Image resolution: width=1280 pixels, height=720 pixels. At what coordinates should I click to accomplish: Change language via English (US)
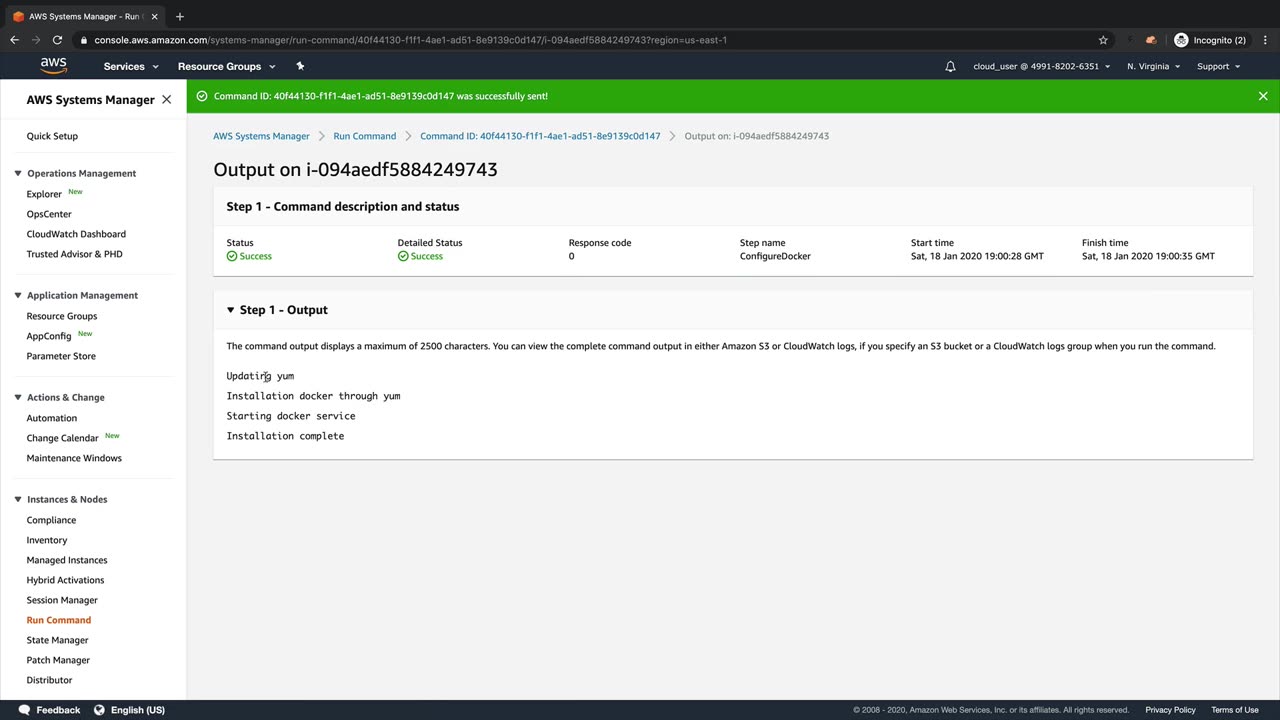click(129, 710)
